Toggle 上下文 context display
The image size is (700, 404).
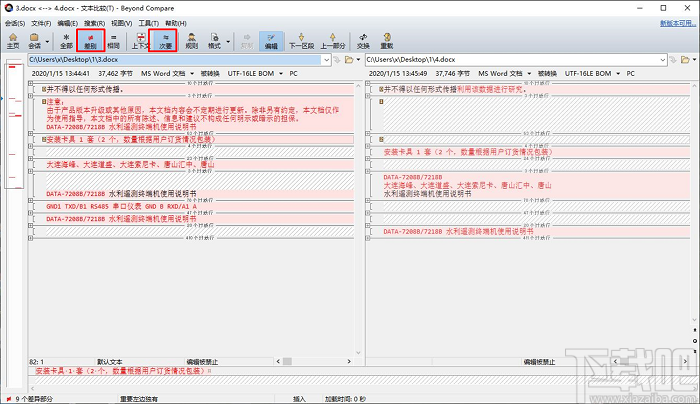pos(140,41)
